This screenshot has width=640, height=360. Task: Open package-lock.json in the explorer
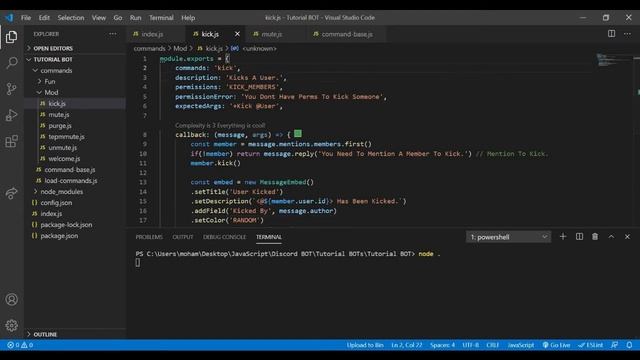66,224
